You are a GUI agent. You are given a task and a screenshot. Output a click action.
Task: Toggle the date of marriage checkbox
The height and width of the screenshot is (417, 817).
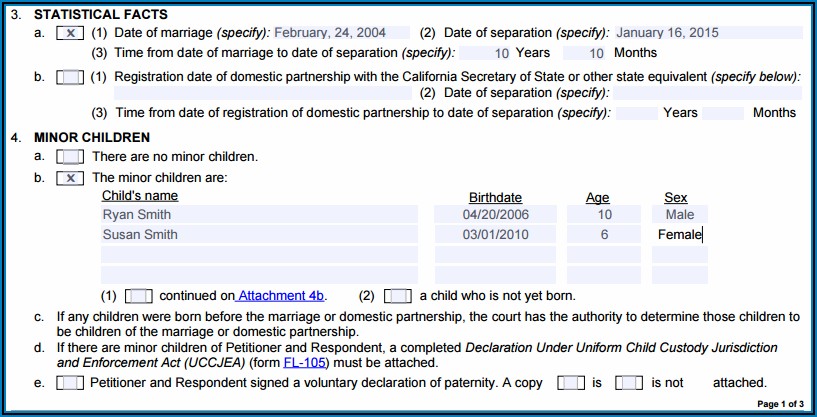(70, 33)
